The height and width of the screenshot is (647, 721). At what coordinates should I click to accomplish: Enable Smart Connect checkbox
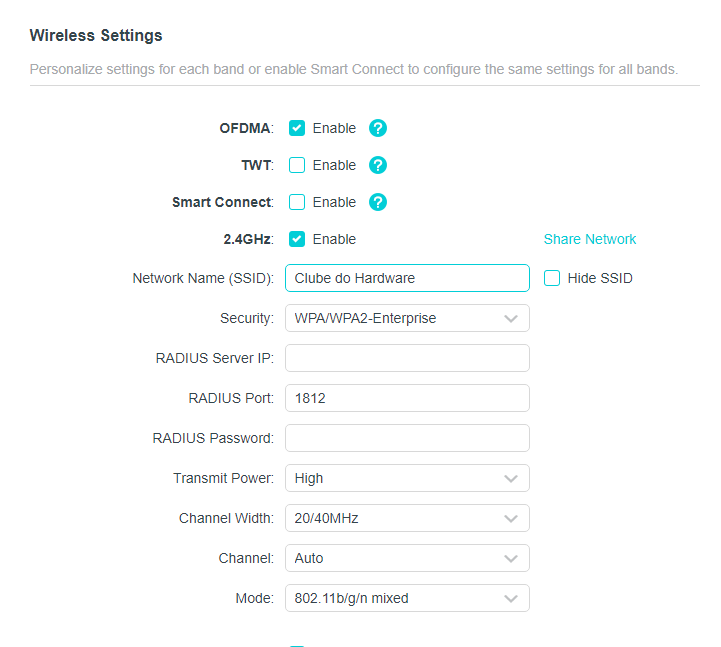pos(297,202)
